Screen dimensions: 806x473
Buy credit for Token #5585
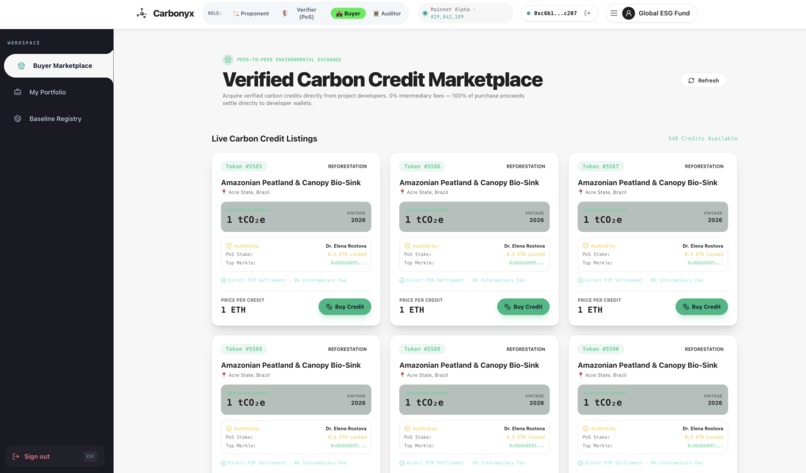[x=344, y=307]
